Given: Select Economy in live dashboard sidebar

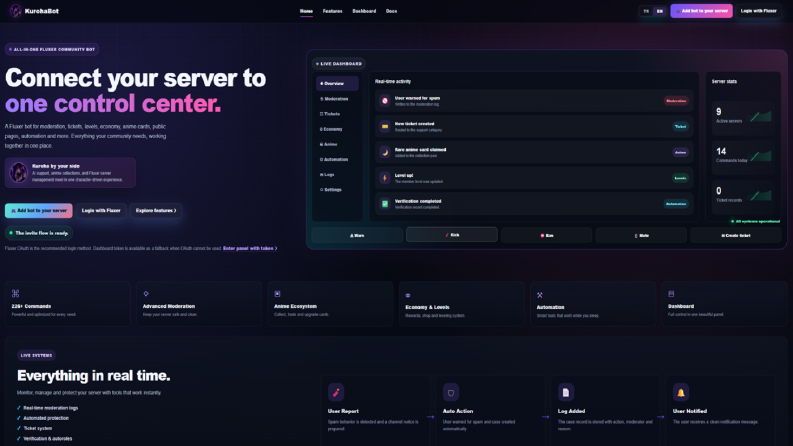Looking at the screenshot, I should (337, 129).
